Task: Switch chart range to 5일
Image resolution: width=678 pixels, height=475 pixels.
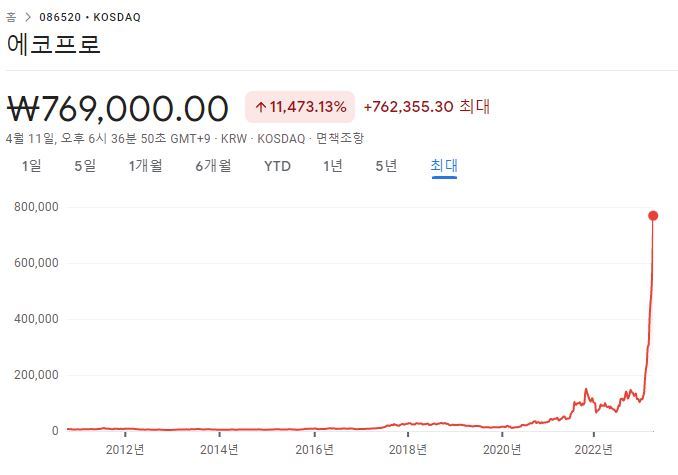Action: coord(85,166)
